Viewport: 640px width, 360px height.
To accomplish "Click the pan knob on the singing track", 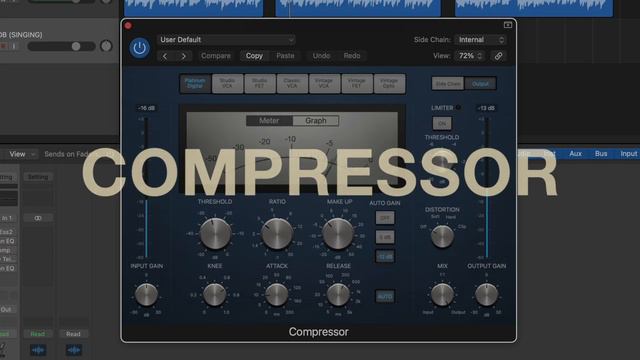I will 106,46.
